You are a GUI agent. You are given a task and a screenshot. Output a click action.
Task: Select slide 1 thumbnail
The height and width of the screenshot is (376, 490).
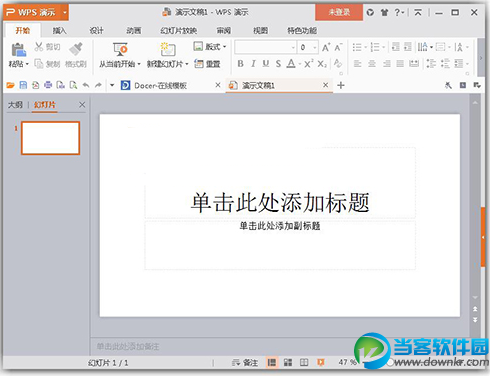point(50,138)
